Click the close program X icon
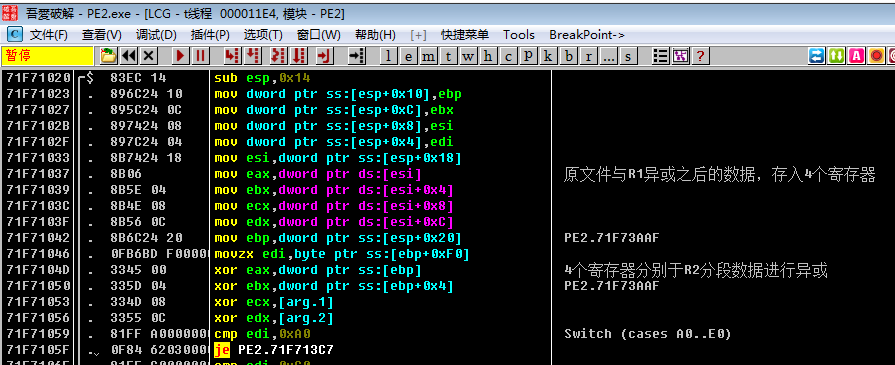This screenshot has height=365, width=895. click(x=149, y=55)
